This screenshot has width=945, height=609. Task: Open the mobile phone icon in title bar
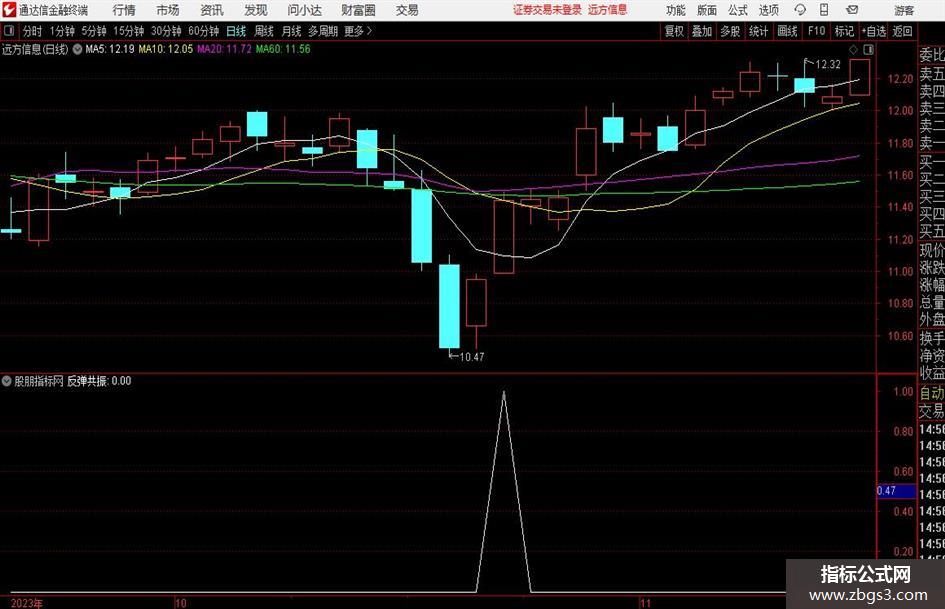[824, 10]
